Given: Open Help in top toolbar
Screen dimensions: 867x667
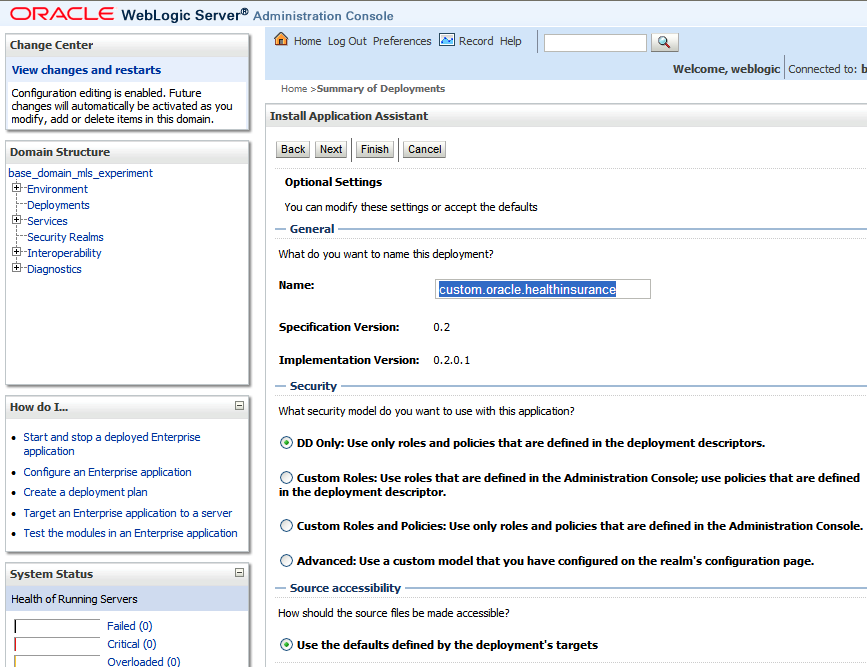Looking at the screenshot, I should (x=510, y=41).
